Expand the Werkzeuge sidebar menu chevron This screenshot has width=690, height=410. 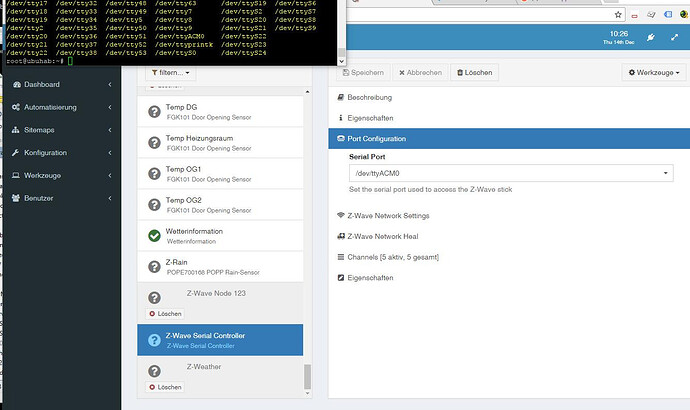(x=110, y=176)
